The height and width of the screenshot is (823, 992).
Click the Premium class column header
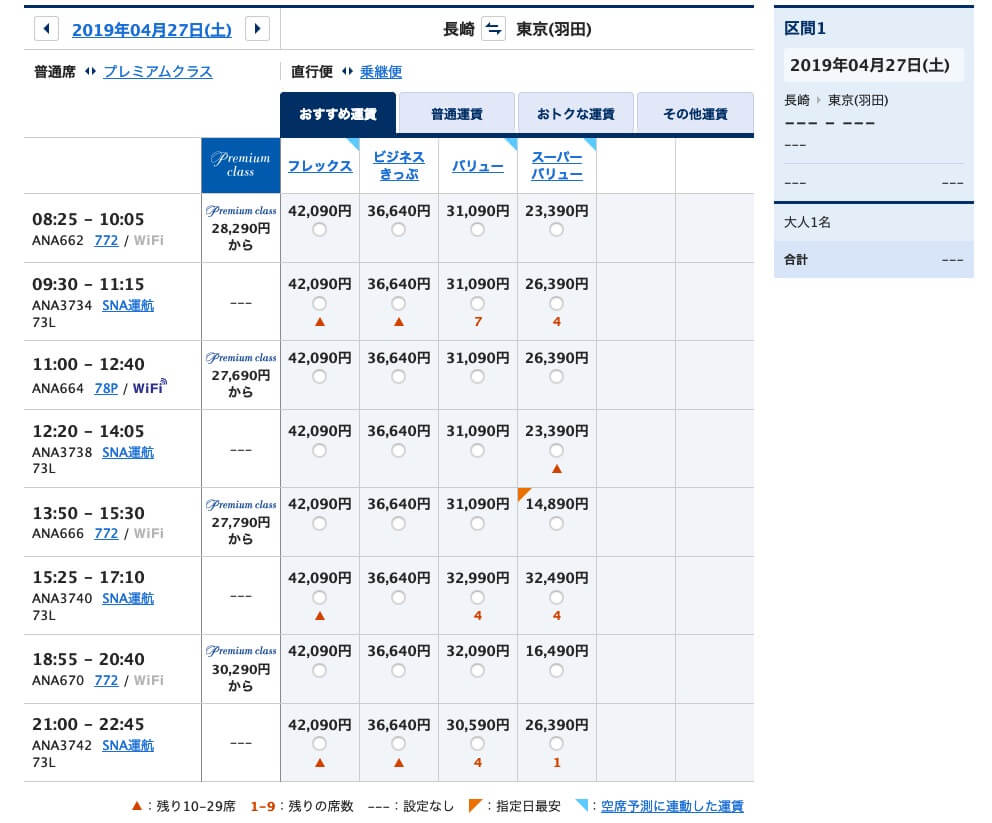click(x=240, y=165)
